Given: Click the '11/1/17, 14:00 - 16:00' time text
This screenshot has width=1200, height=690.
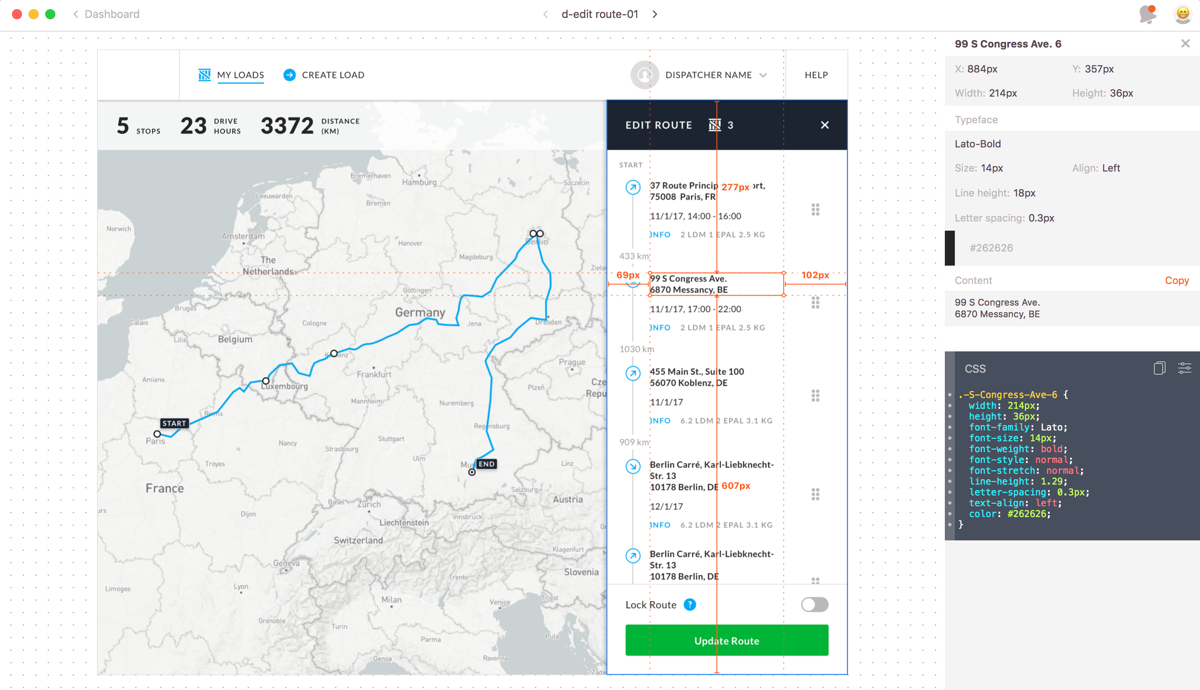Looking at the screenshot, I should coord(695,216).
